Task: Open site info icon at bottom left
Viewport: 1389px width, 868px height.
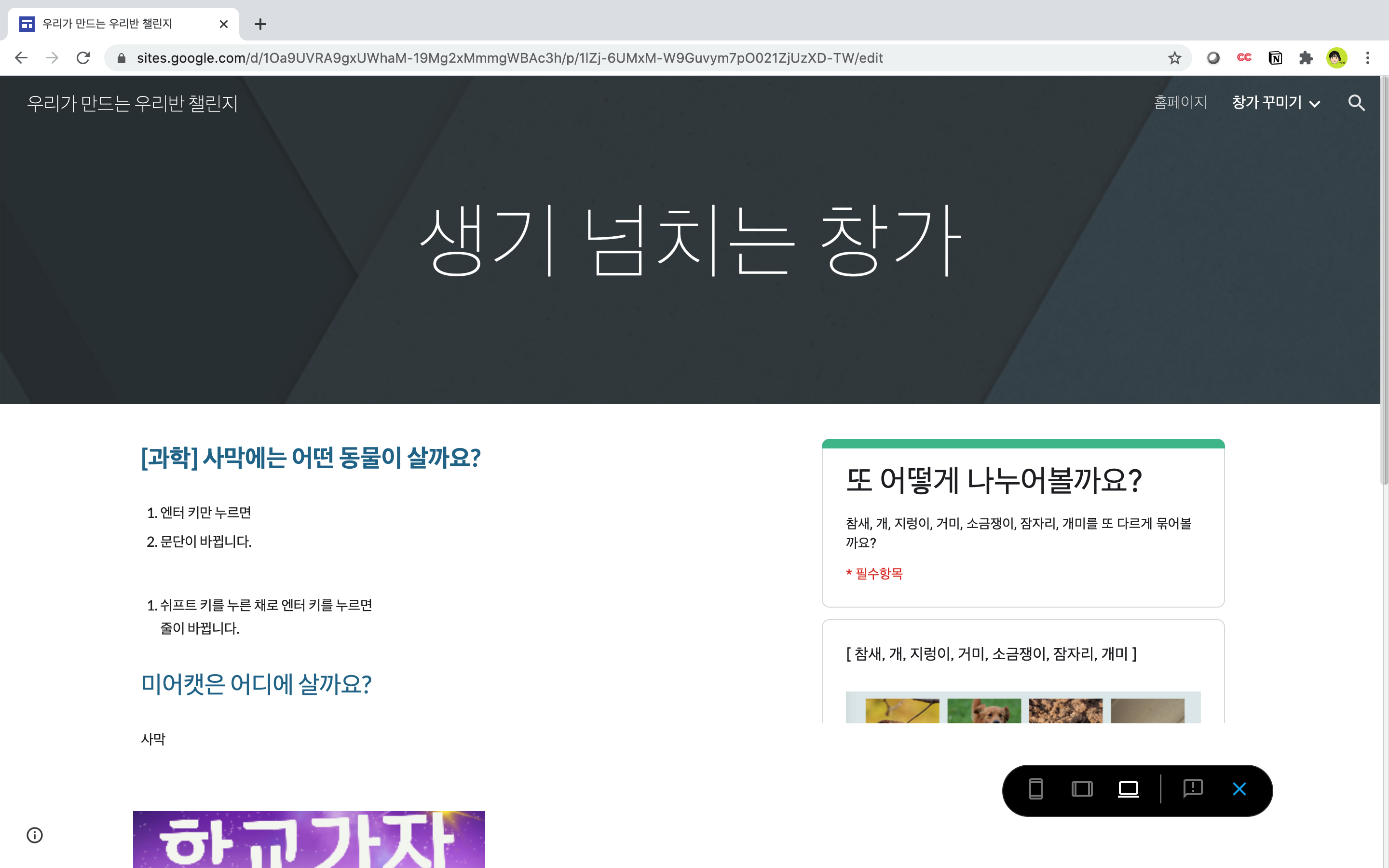Action: (35, 835)
